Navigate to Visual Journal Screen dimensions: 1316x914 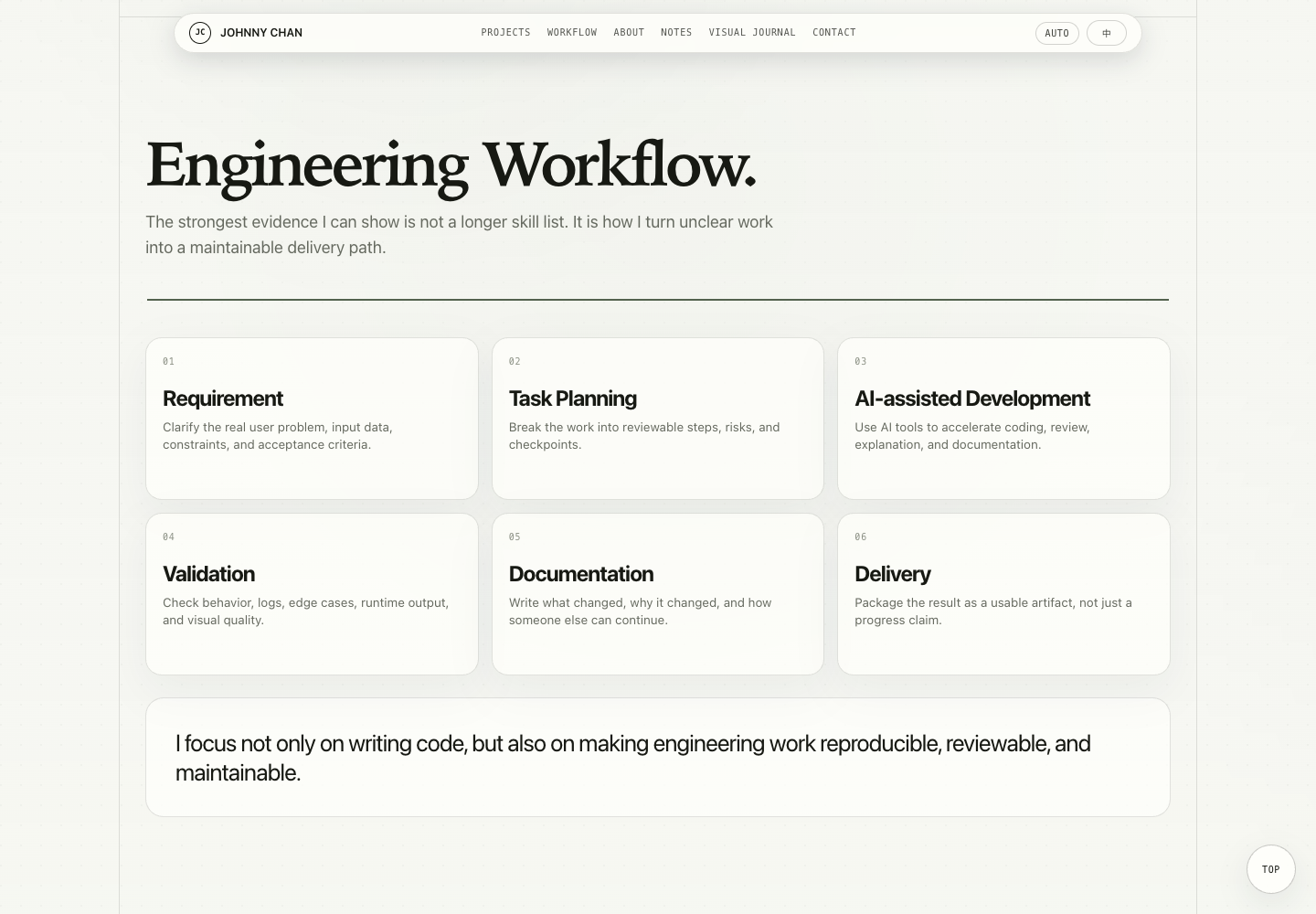point(752,33)
